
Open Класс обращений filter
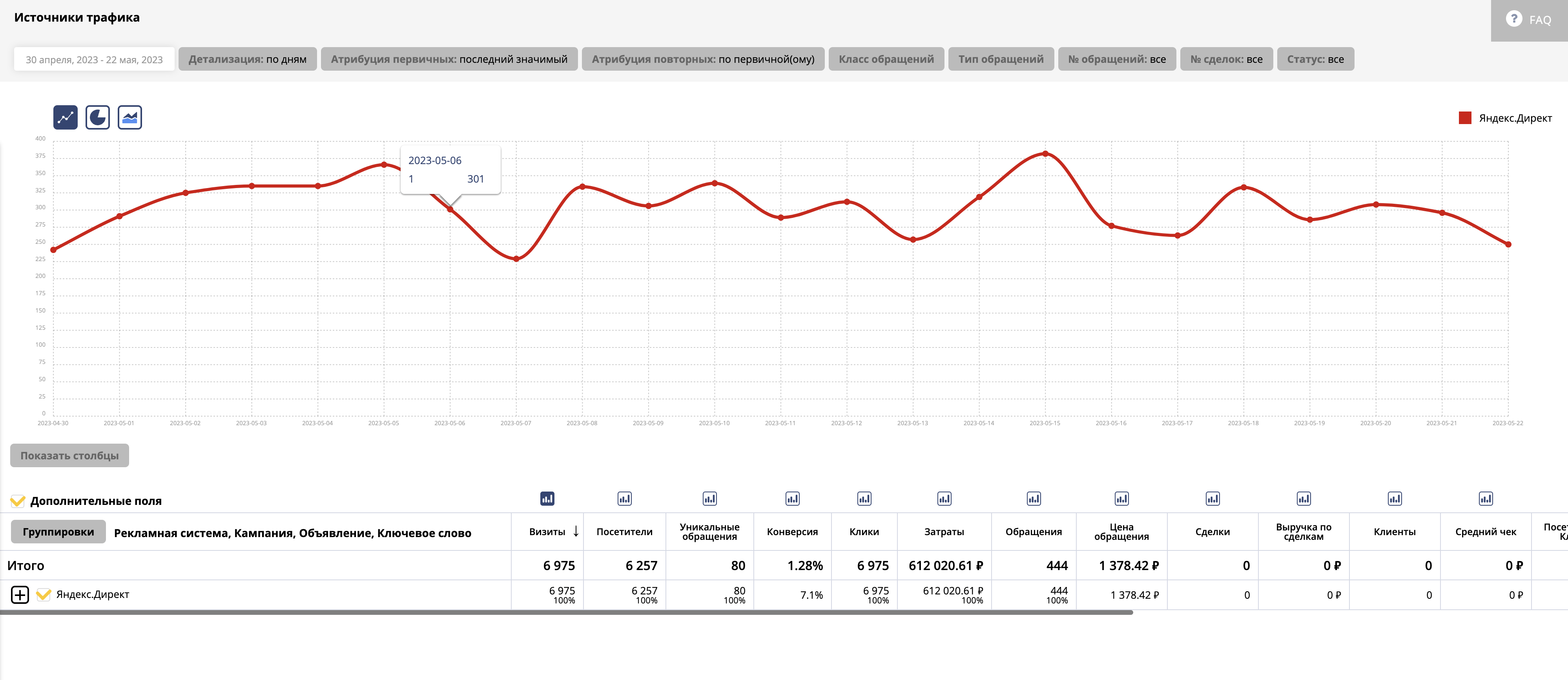[886, 59]
